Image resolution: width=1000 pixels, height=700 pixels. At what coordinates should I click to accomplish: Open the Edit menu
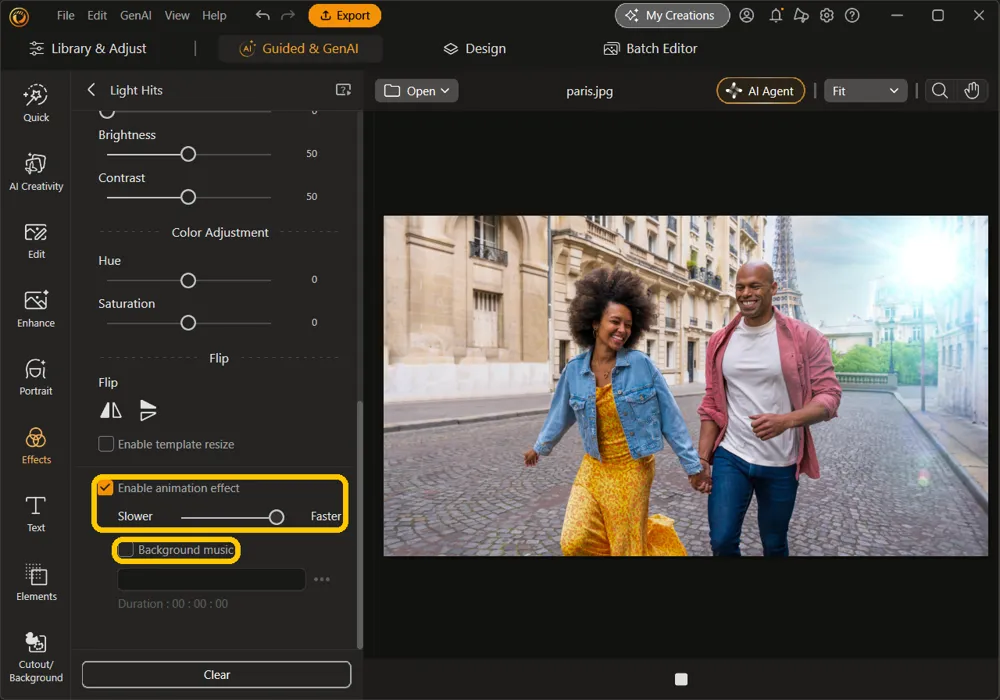97,15
